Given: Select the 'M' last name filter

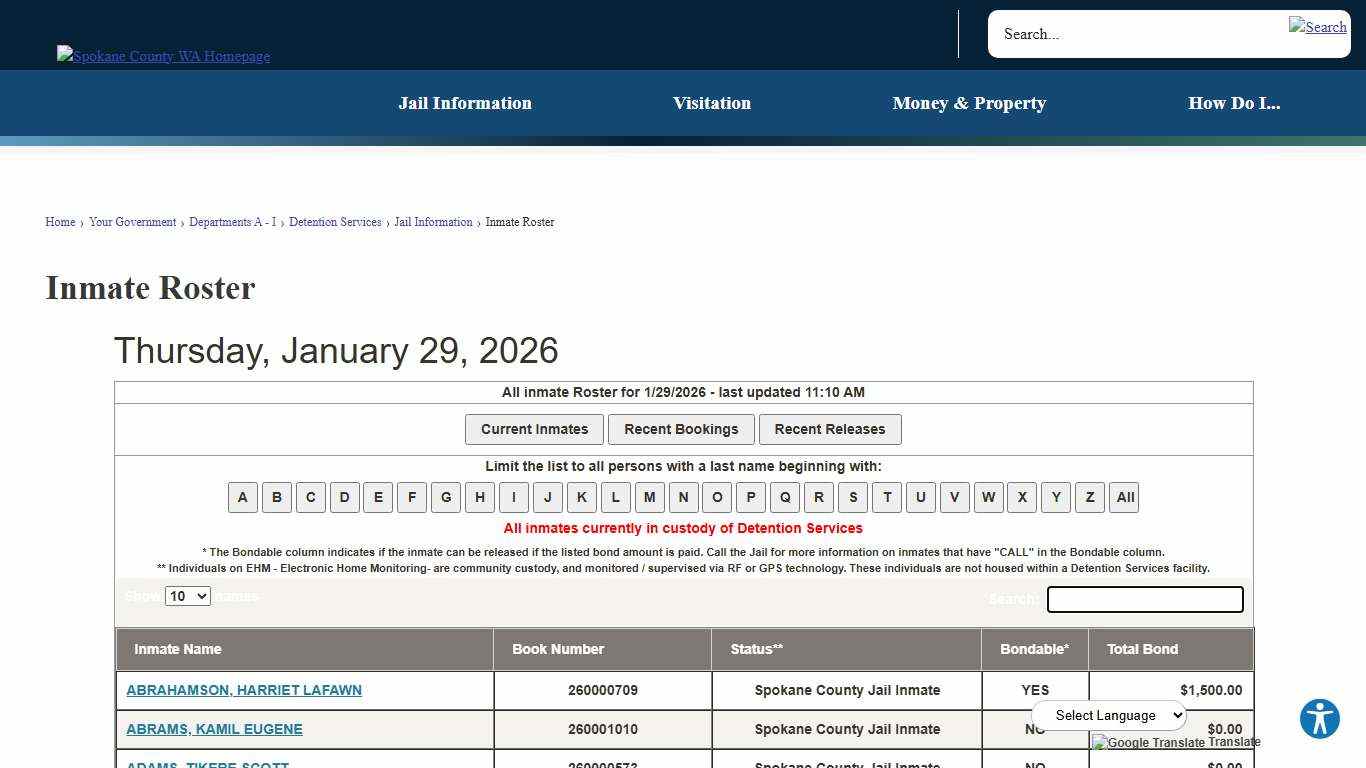Looking at the screenshot, I should tap(649, 497).
